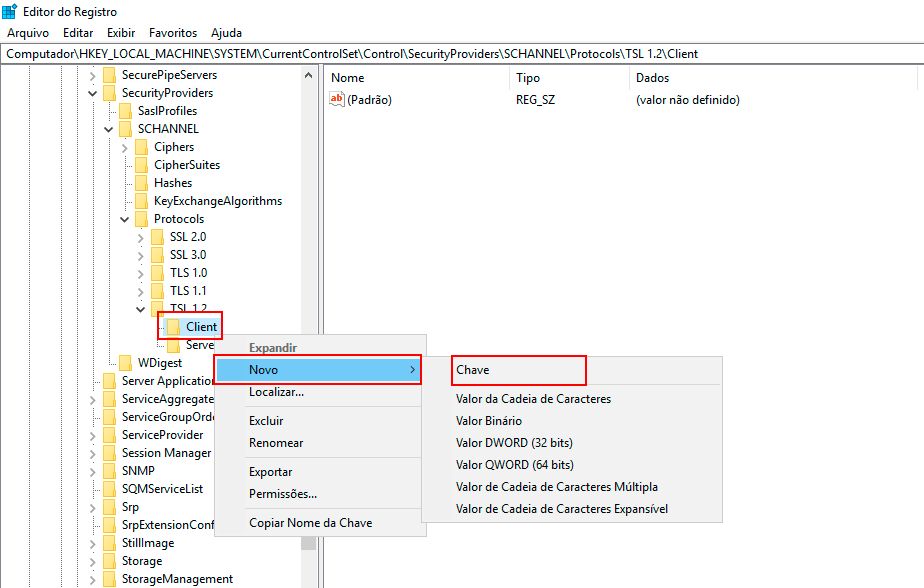Expand the SSL 2.0 key
Viewport: 924px width, 588px height.
coord(140,237)
